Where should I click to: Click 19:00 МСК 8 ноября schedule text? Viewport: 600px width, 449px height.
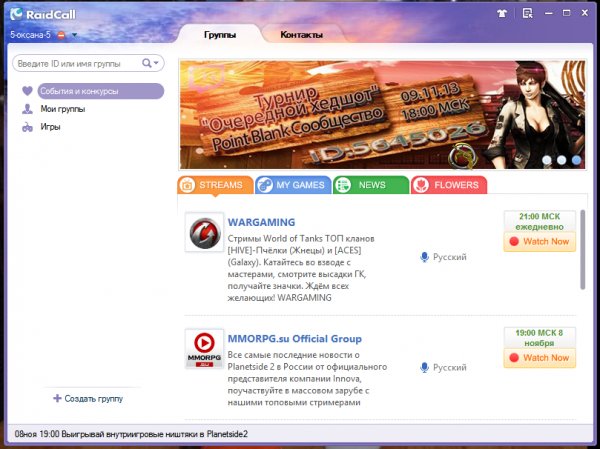pos(540,338)
